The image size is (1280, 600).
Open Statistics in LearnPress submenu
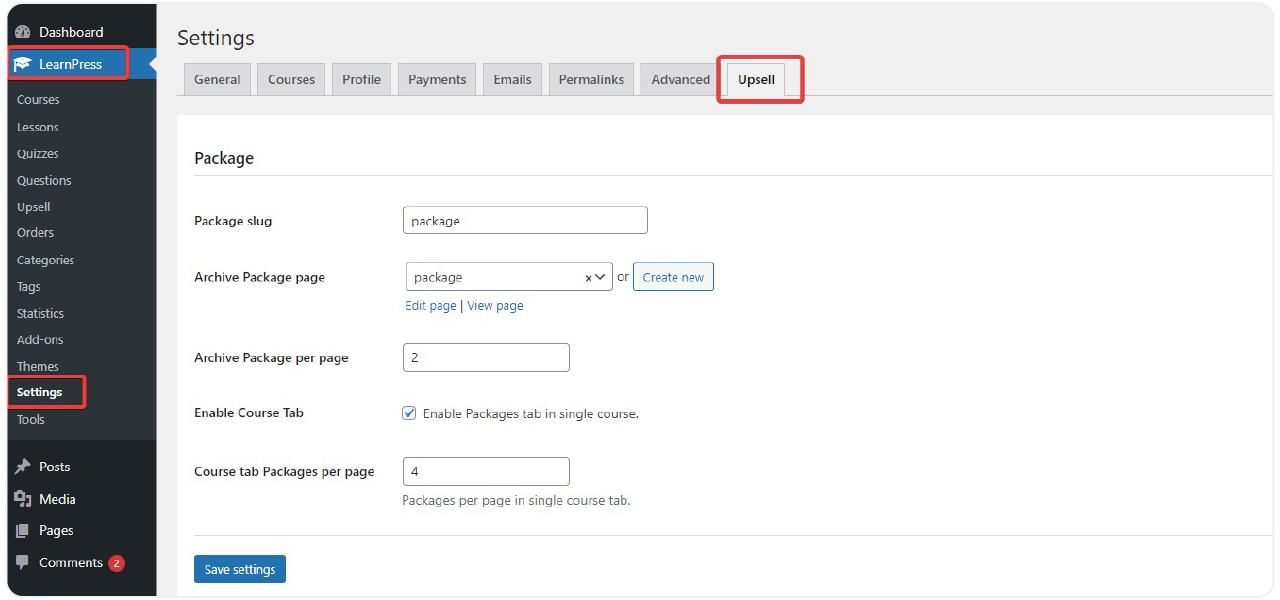pos(40,314)
